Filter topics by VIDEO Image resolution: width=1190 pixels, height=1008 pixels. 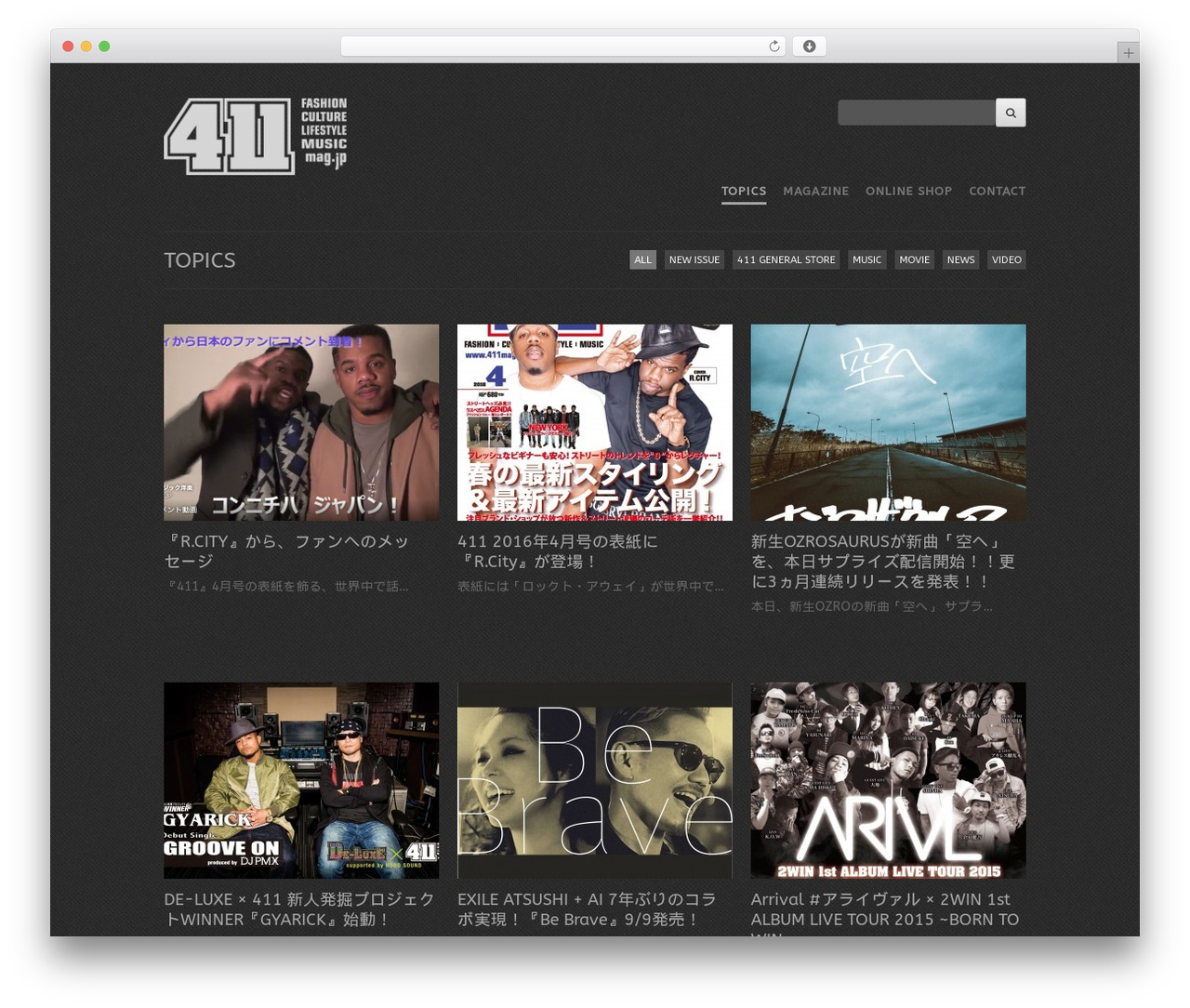click(1007, 259)
